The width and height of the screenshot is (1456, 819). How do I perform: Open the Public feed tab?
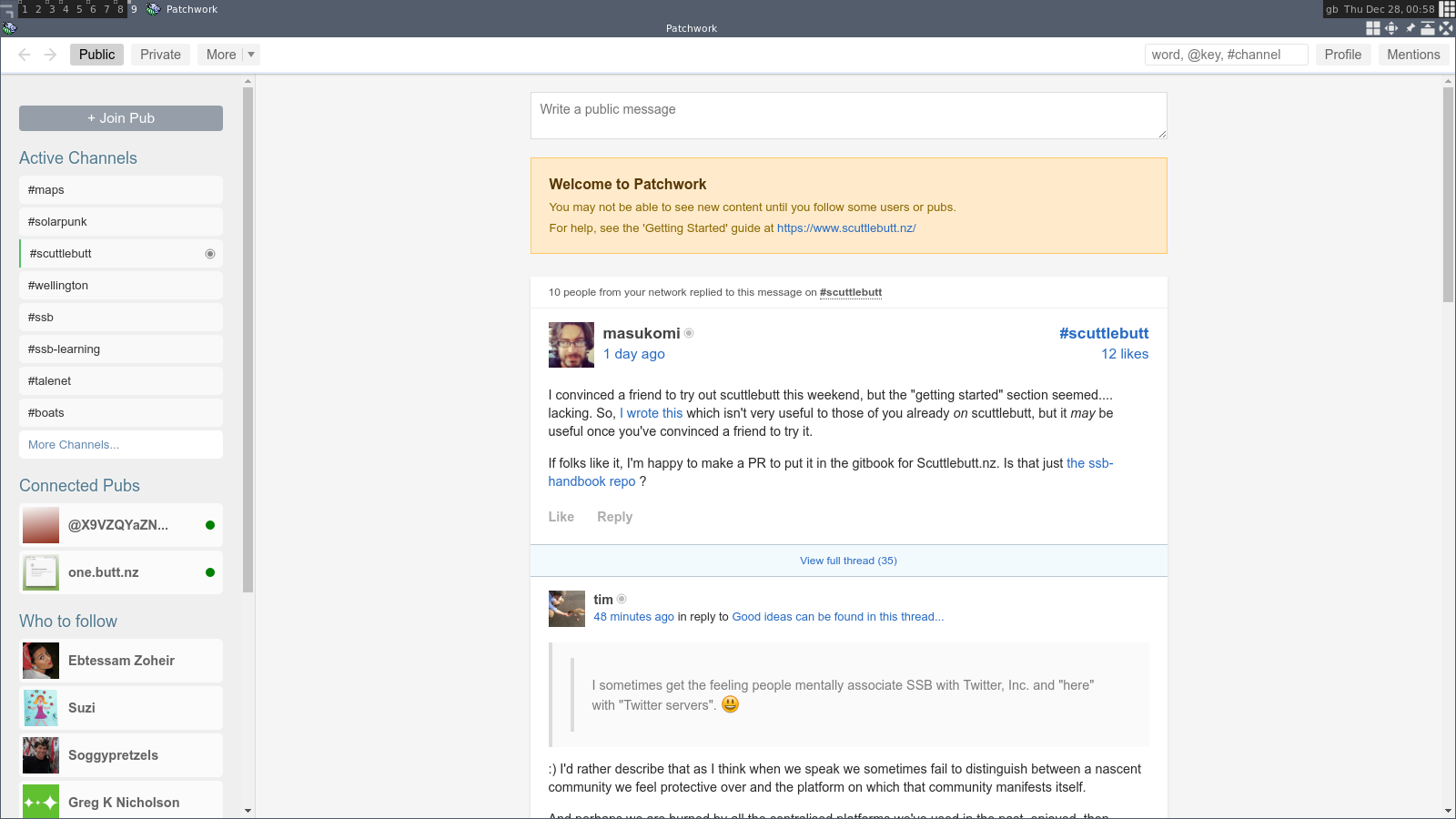coord(96,55)
